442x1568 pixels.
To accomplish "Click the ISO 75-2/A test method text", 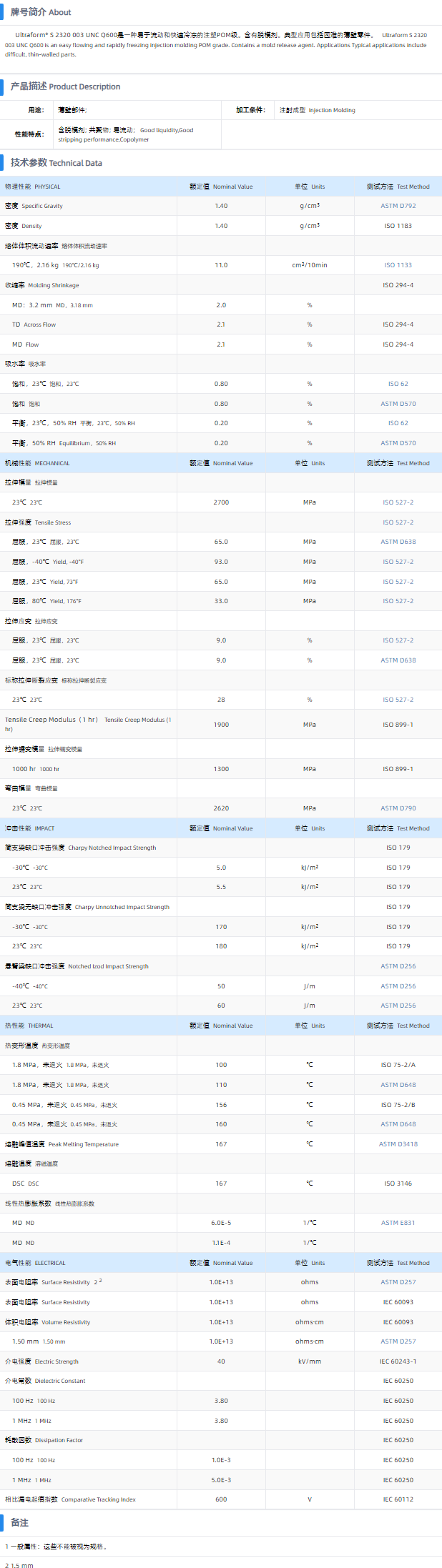I will [x=398, y=1065].
